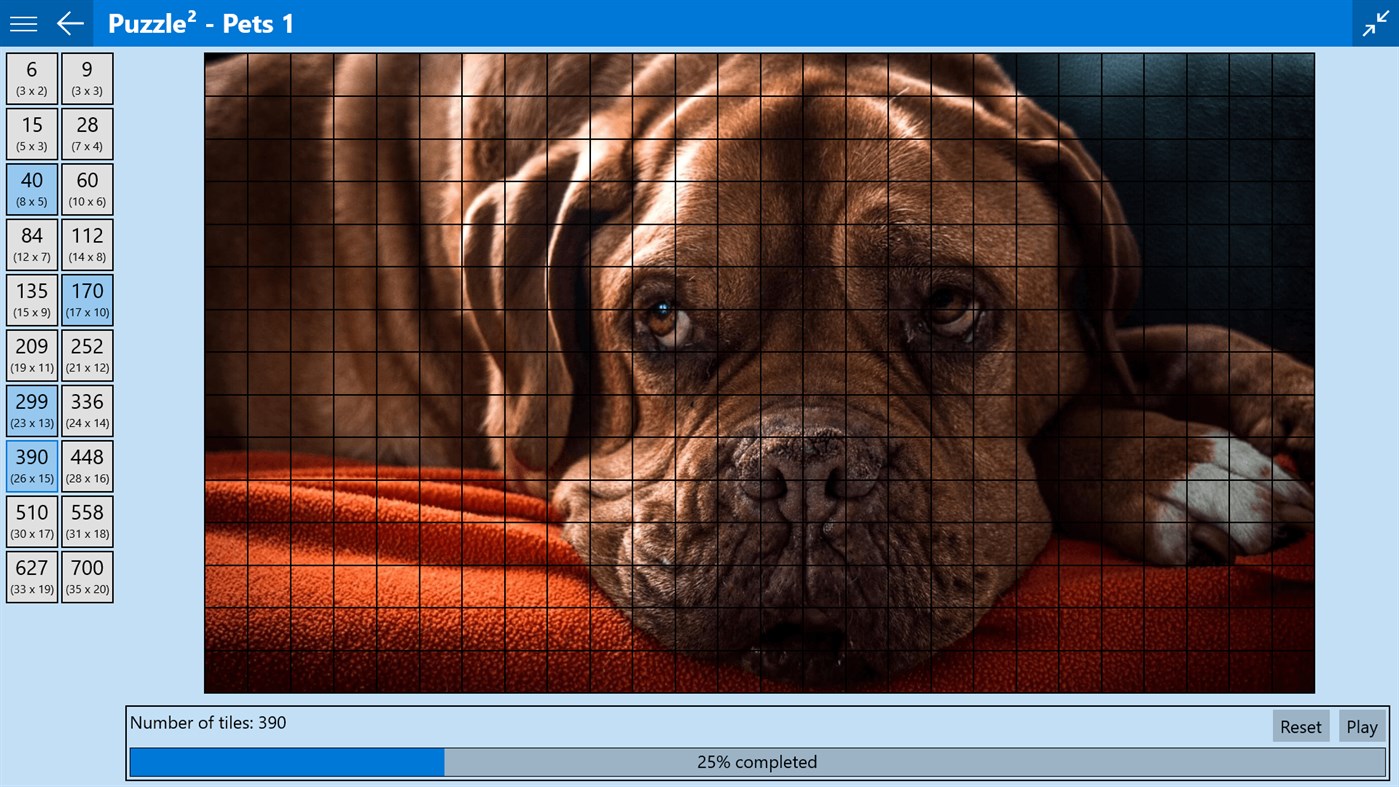Pick the 336 (24 x 14) layout

(87, 410)
